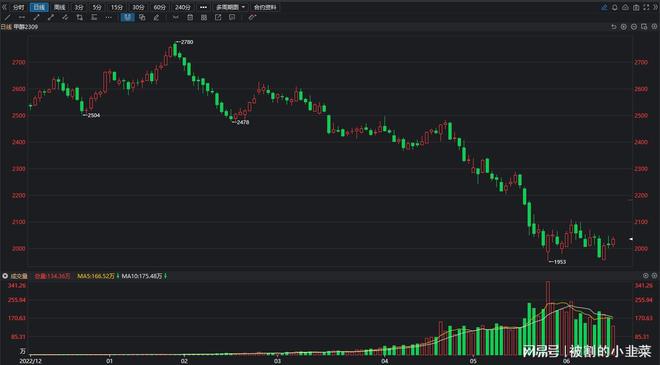Image resolution: width=660 pixels, height=365 pixels.
Task: Open the calendar date icon
Action: pyautogui.click(x=190, y=18)
